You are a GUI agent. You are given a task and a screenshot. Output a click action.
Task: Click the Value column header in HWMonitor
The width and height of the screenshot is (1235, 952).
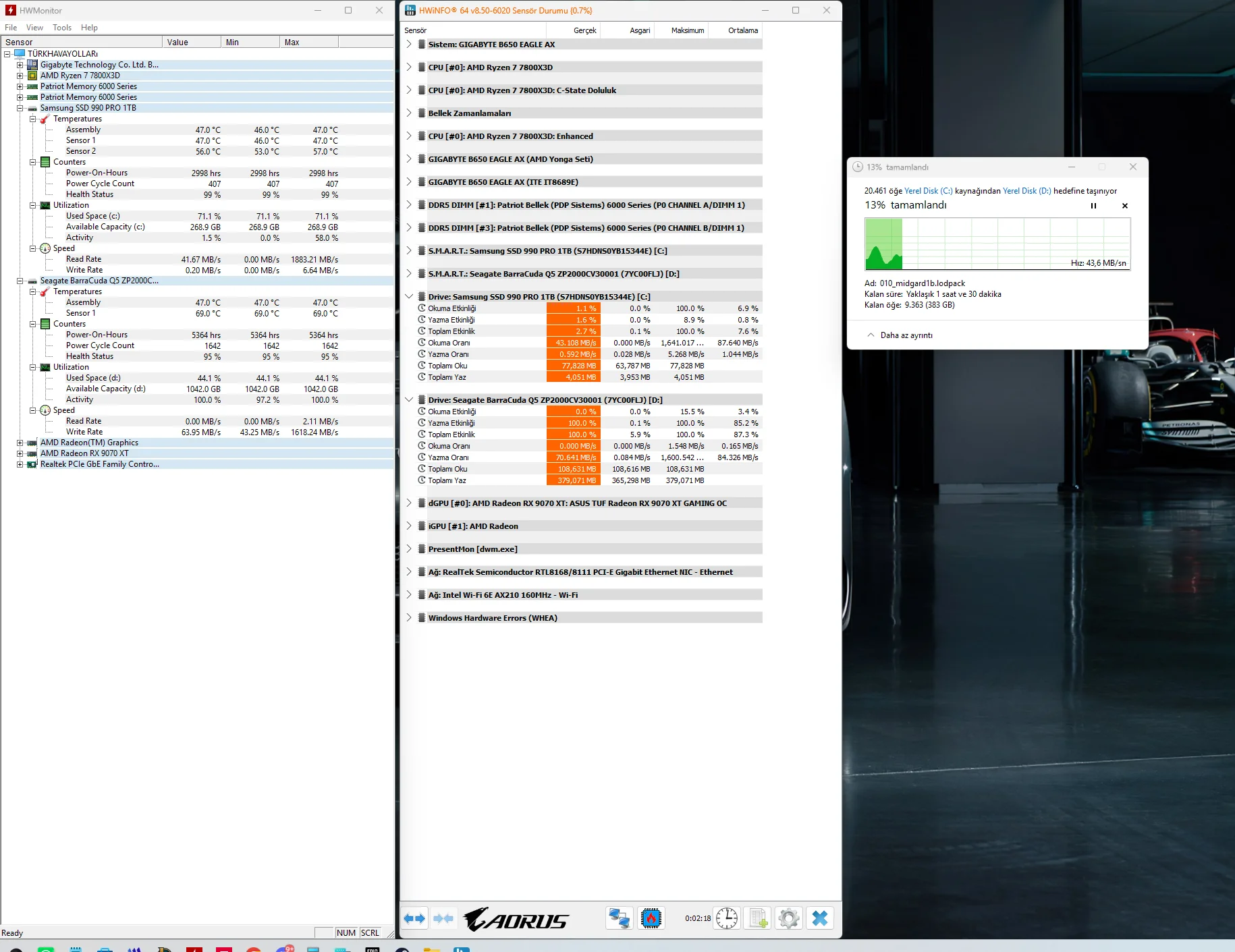pyautogui.click(x=192, y=42)
